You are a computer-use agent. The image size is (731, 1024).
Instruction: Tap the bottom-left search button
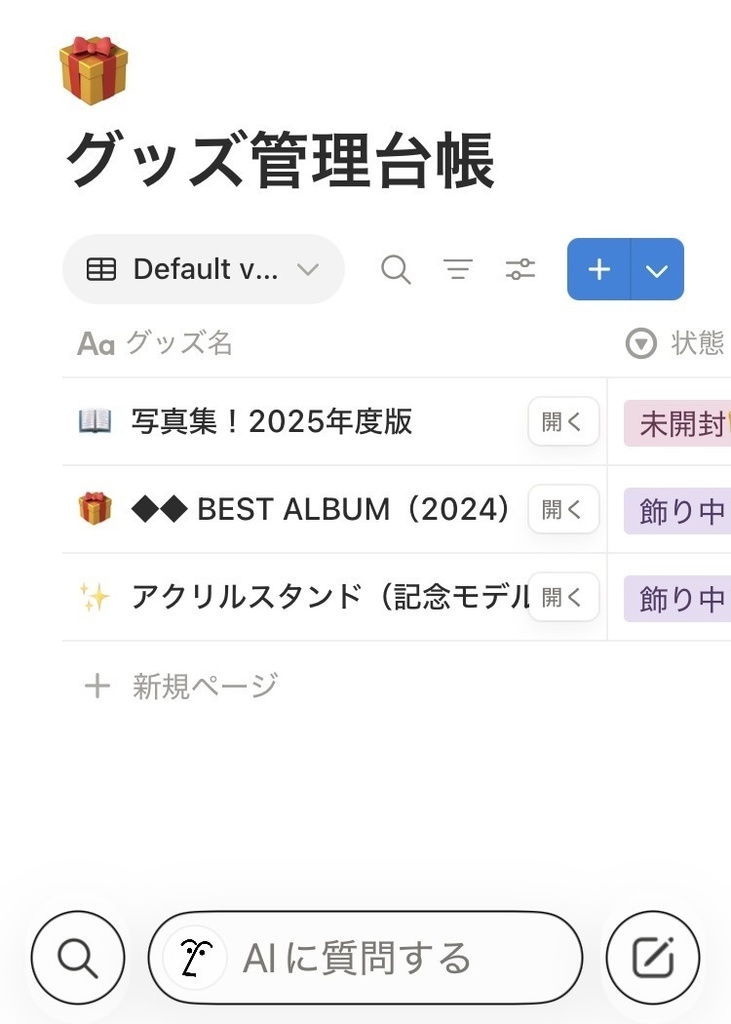click(x=78, y=958)
